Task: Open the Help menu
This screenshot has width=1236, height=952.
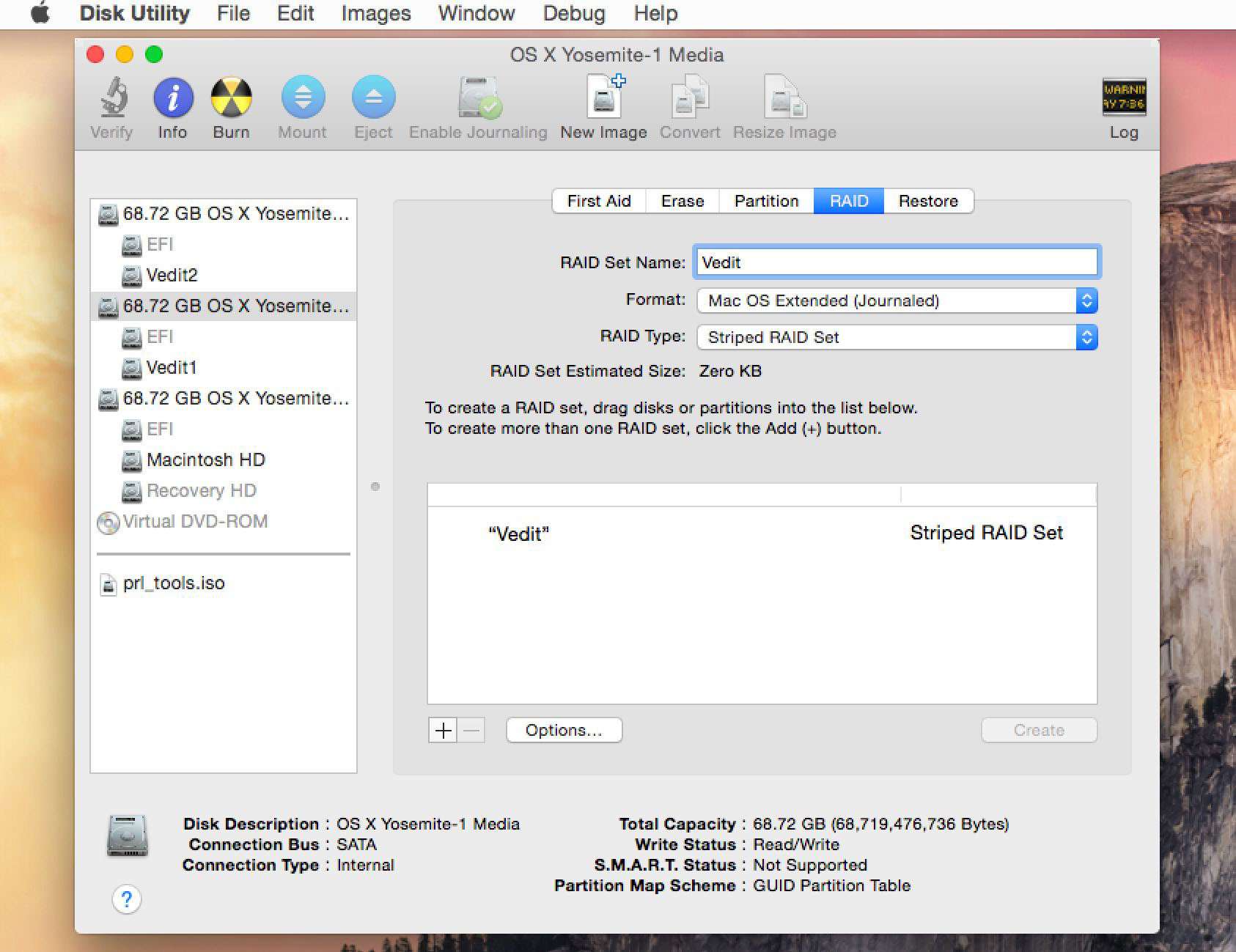Action: [655, 13]
